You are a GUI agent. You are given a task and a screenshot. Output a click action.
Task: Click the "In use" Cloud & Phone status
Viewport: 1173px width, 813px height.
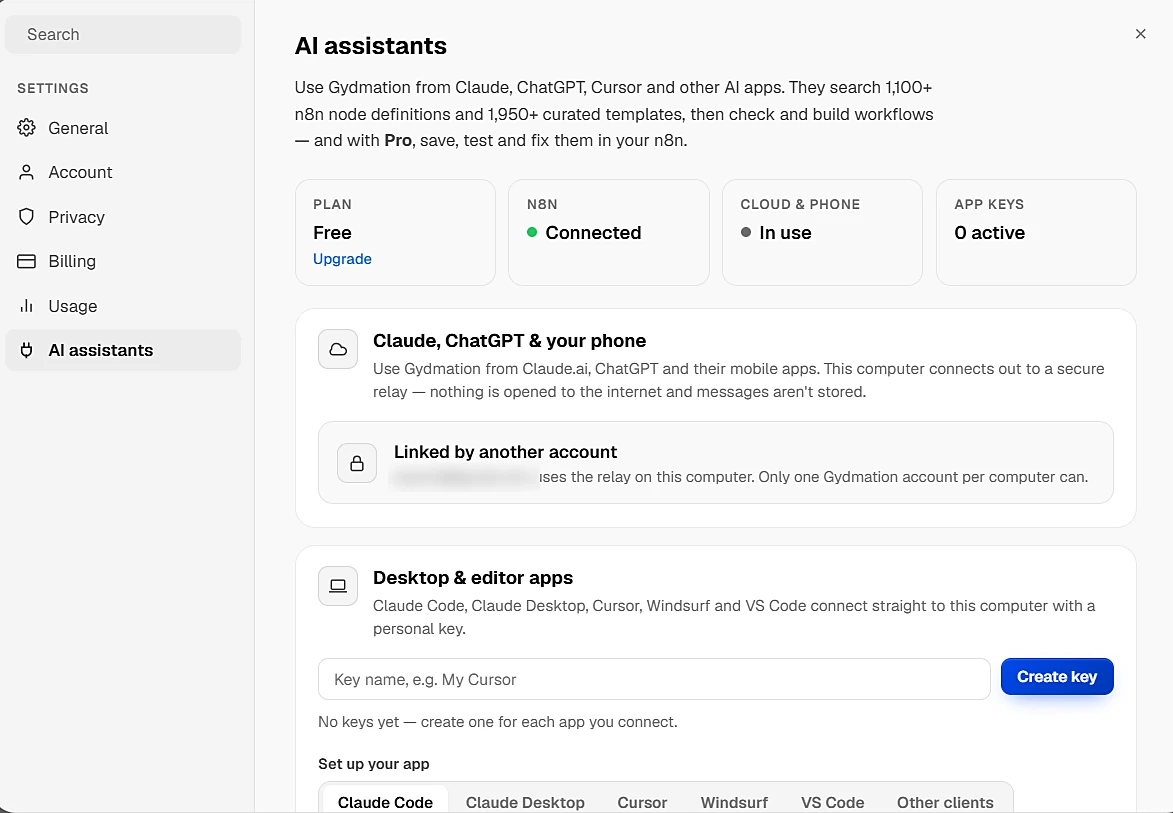785,233
